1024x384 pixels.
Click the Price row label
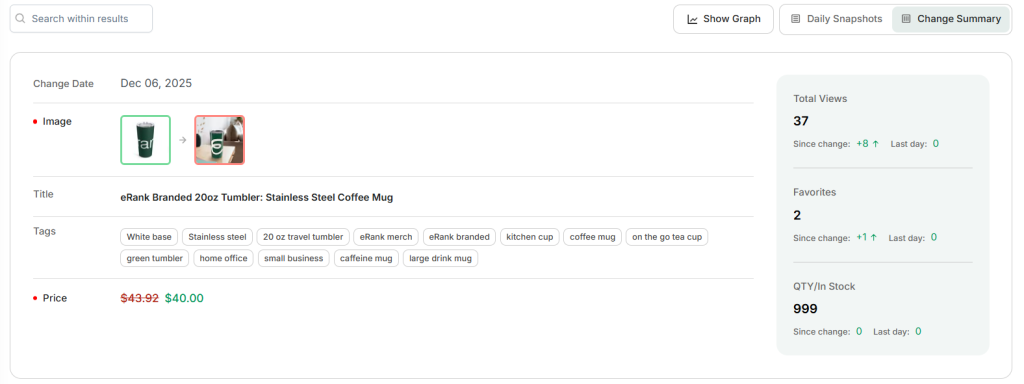(x=55, y=298)
